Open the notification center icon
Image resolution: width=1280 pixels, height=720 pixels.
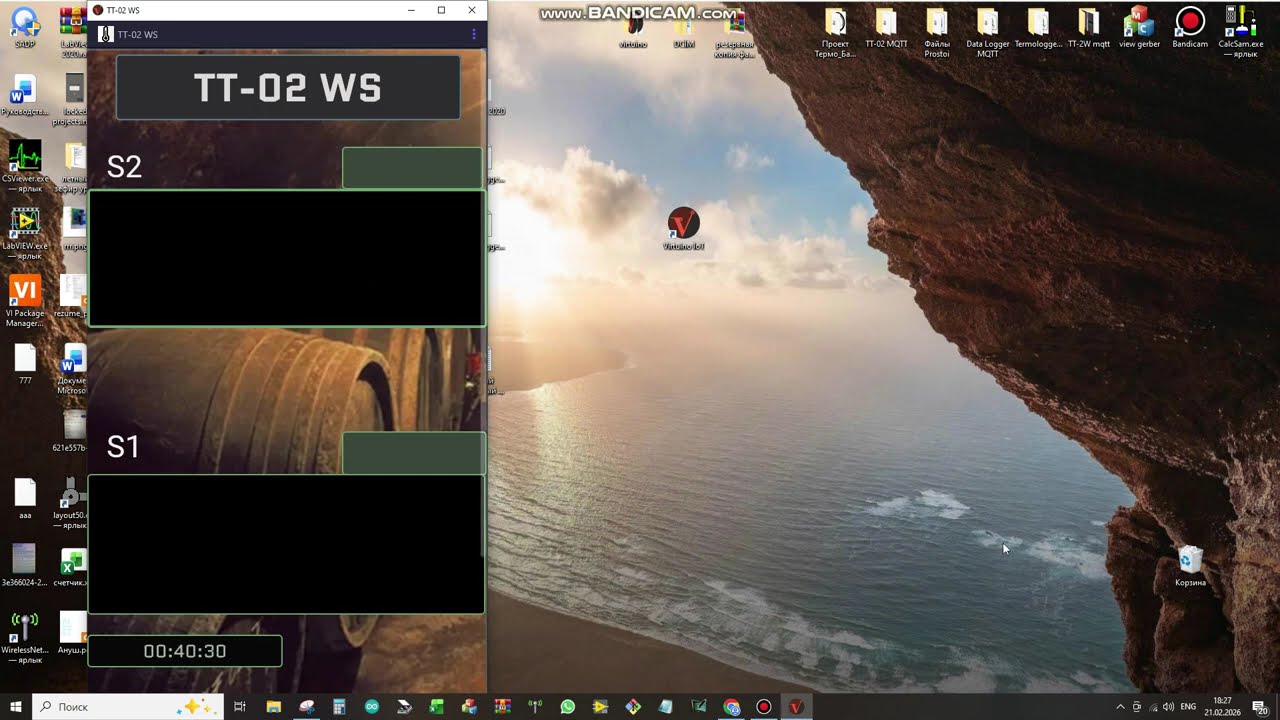pyautogui.click(x=1259, y=707)
